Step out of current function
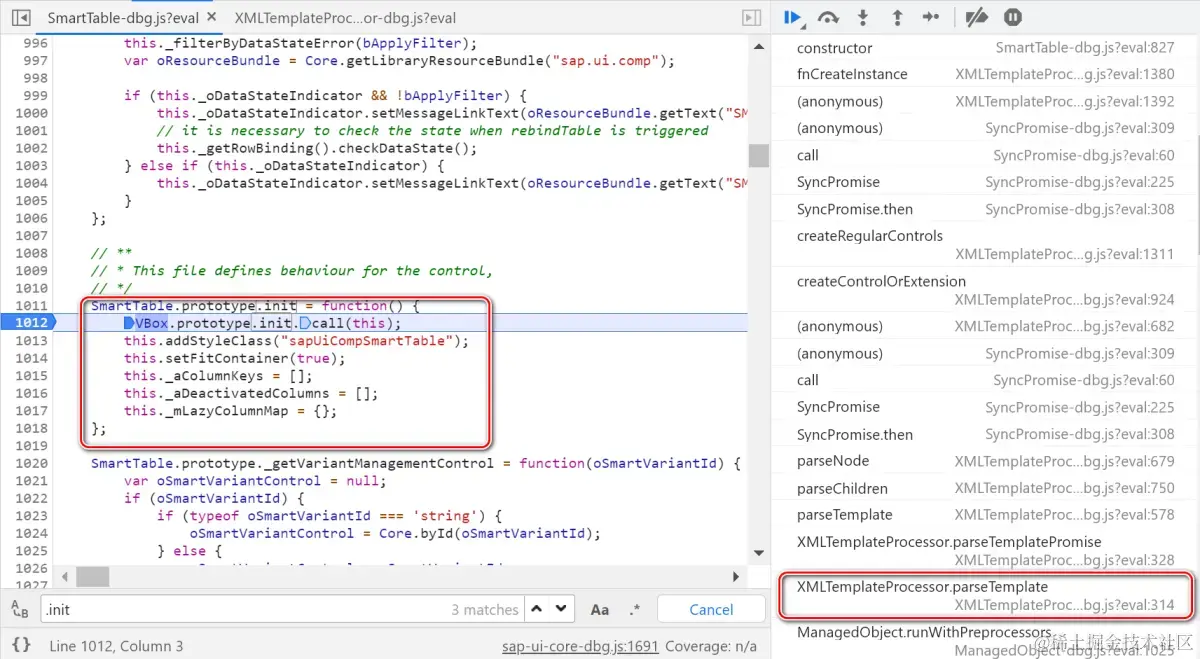The height and width of the screenshot is (659, 1200). click(x=897, y=17)
